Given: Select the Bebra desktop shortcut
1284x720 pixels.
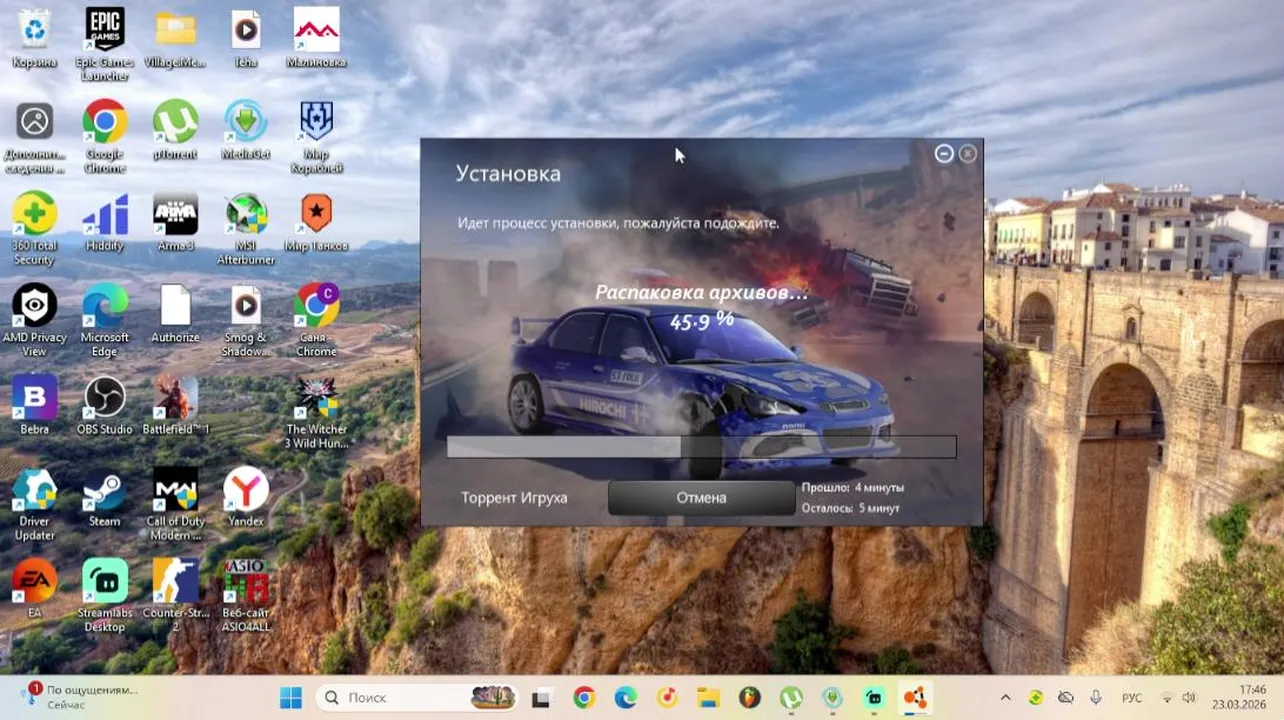Looking at the screenshot, I should (x=35, y=406).
